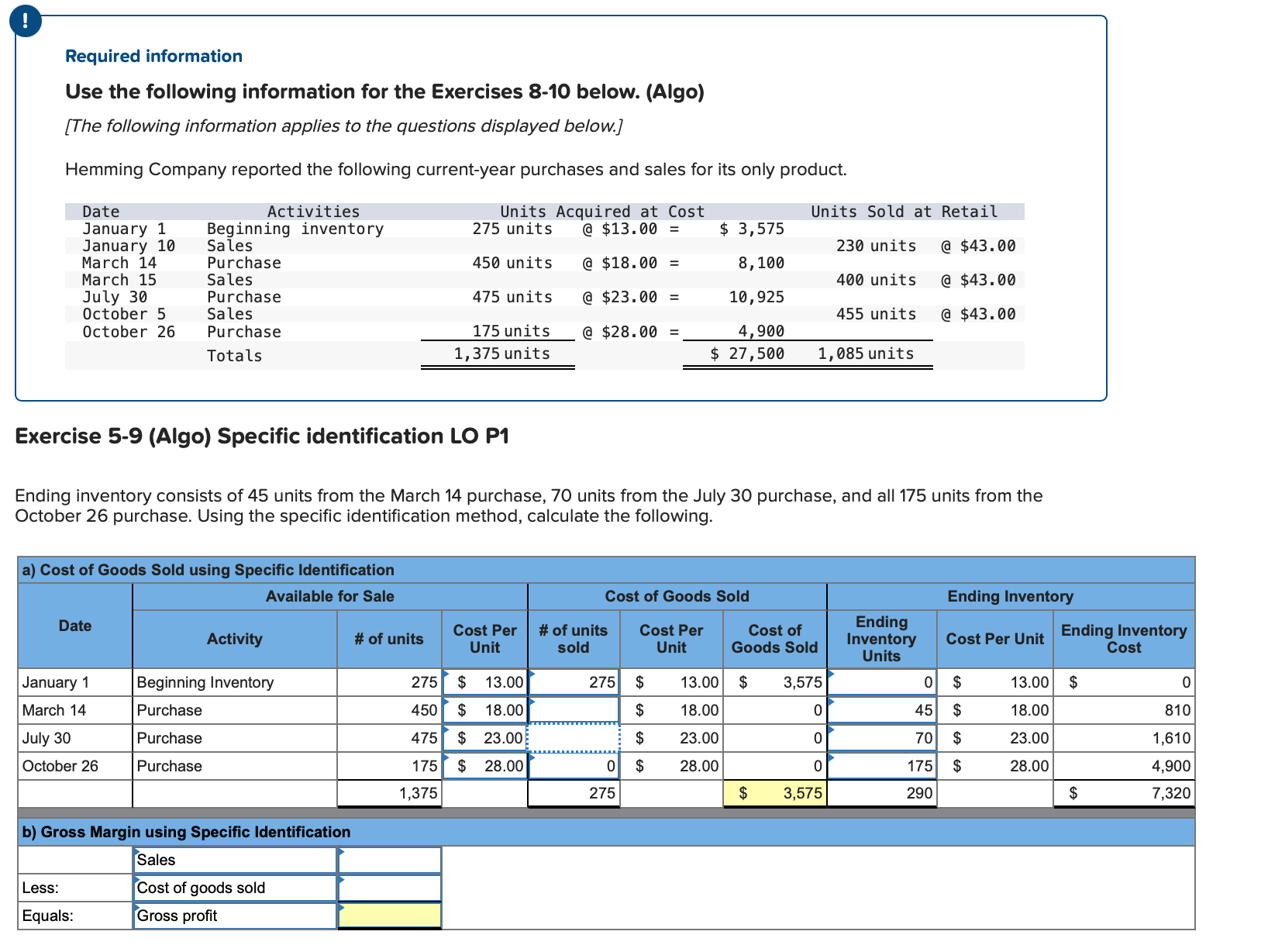Click October 26 cost per unit 28.00 cell

click(x=485, y=766)
